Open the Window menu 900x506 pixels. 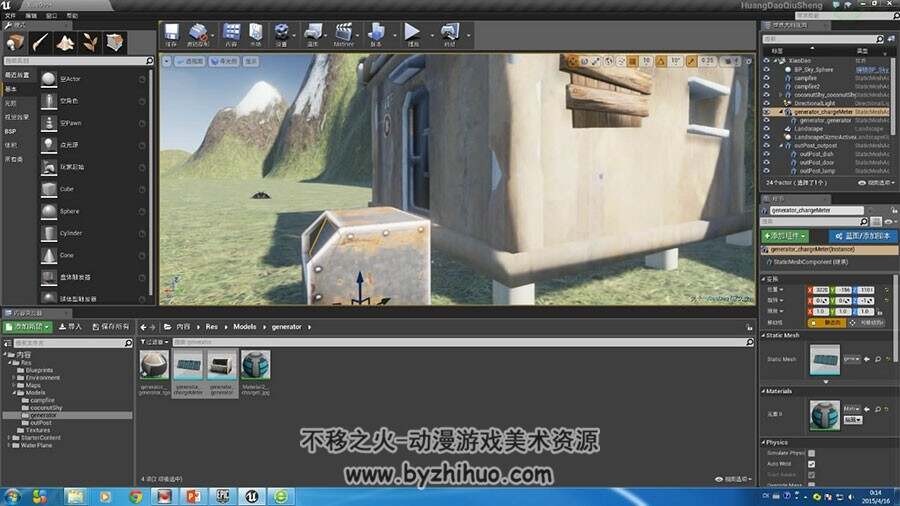(52, 16)
